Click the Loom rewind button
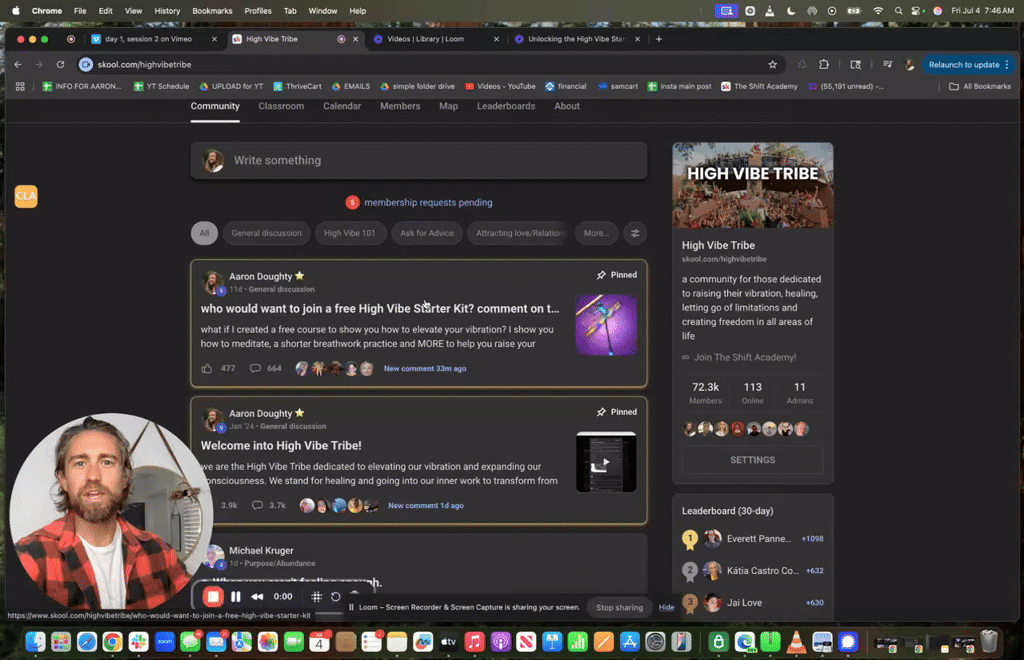The image size is (1024, 660). (x=257, y=596)
